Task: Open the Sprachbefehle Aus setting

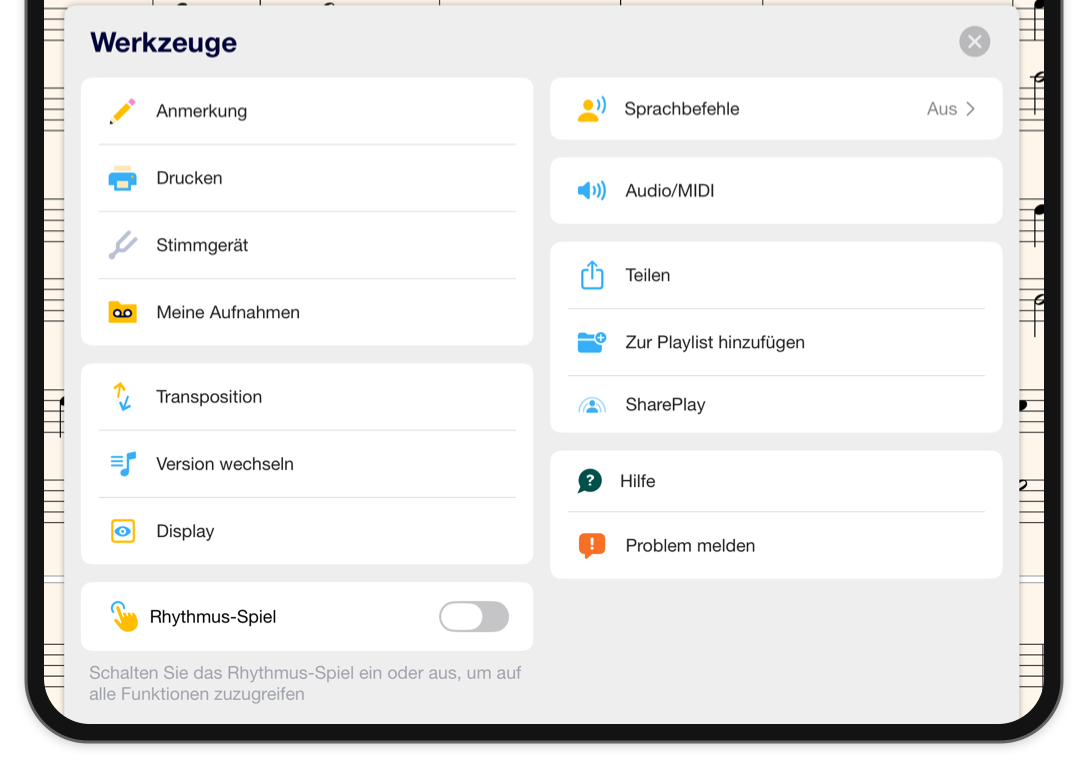Action: (x=942, y=109)
